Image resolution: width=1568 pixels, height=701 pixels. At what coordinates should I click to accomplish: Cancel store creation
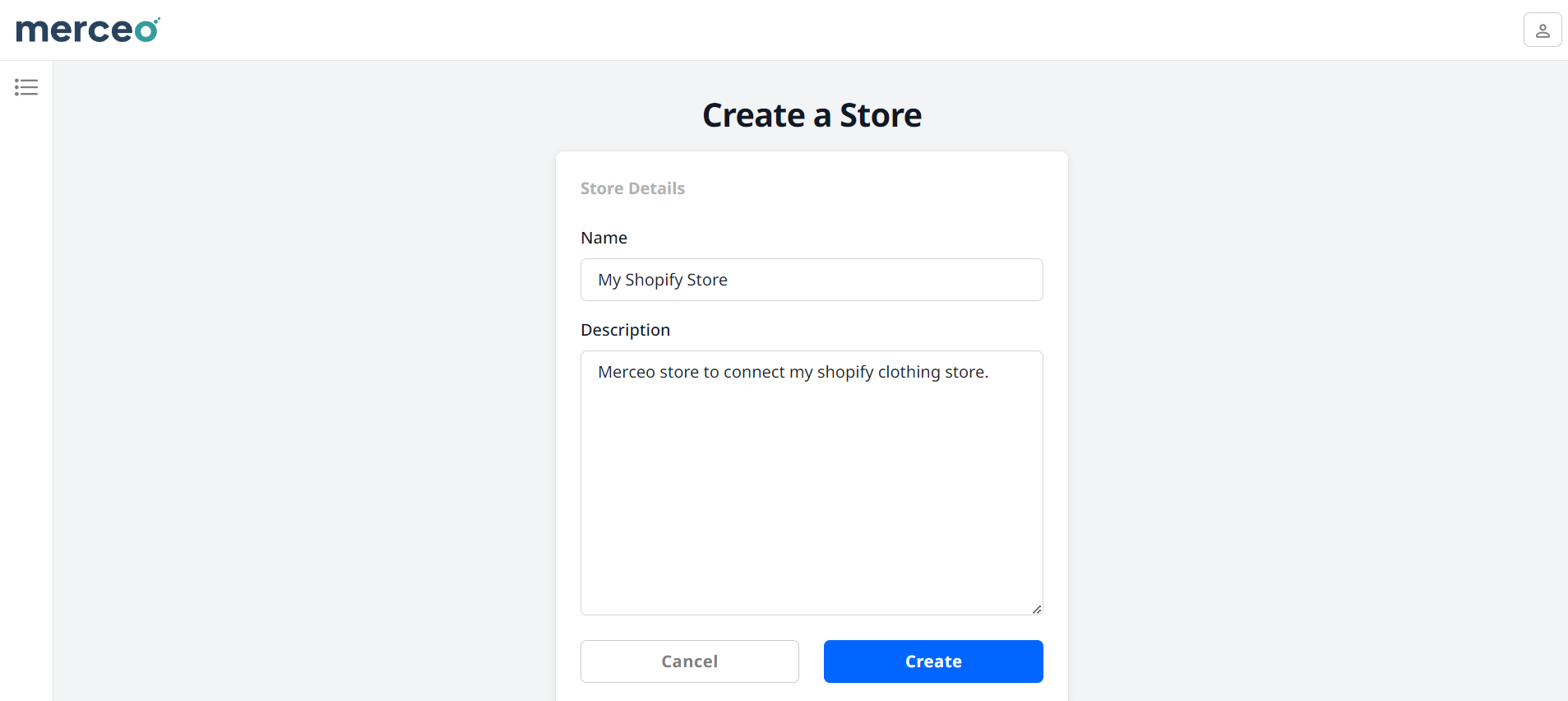click(690, 662)
